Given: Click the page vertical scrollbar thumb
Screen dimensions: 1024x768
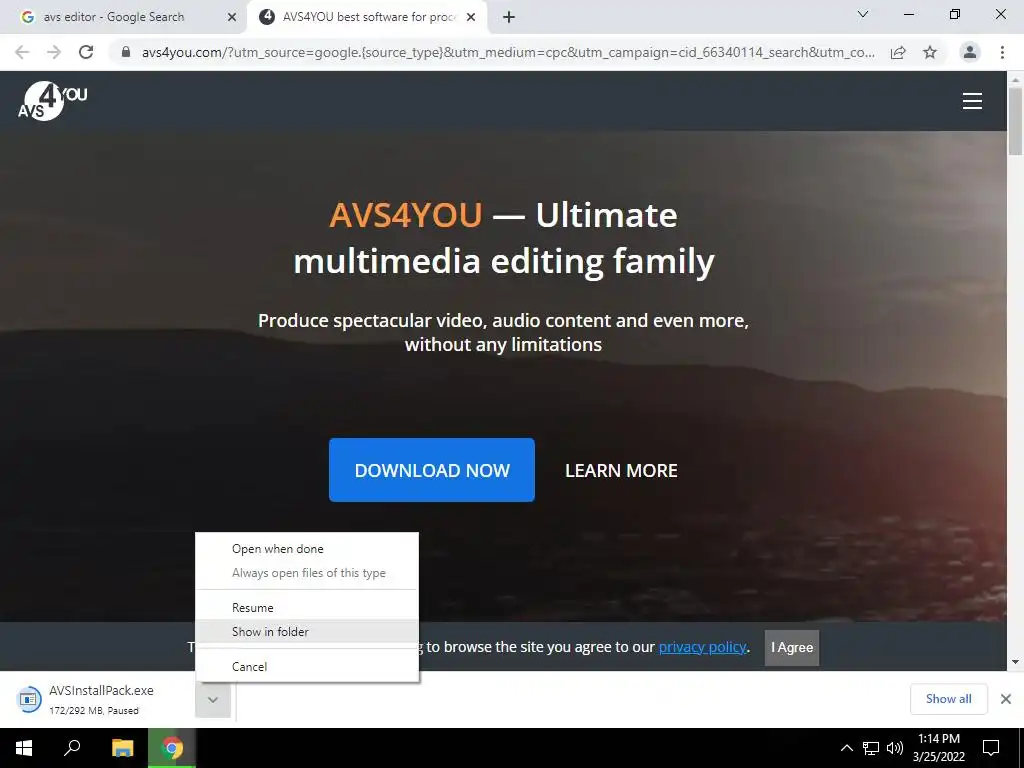Looking at the screenshot, I should (x=1015, y=121).
